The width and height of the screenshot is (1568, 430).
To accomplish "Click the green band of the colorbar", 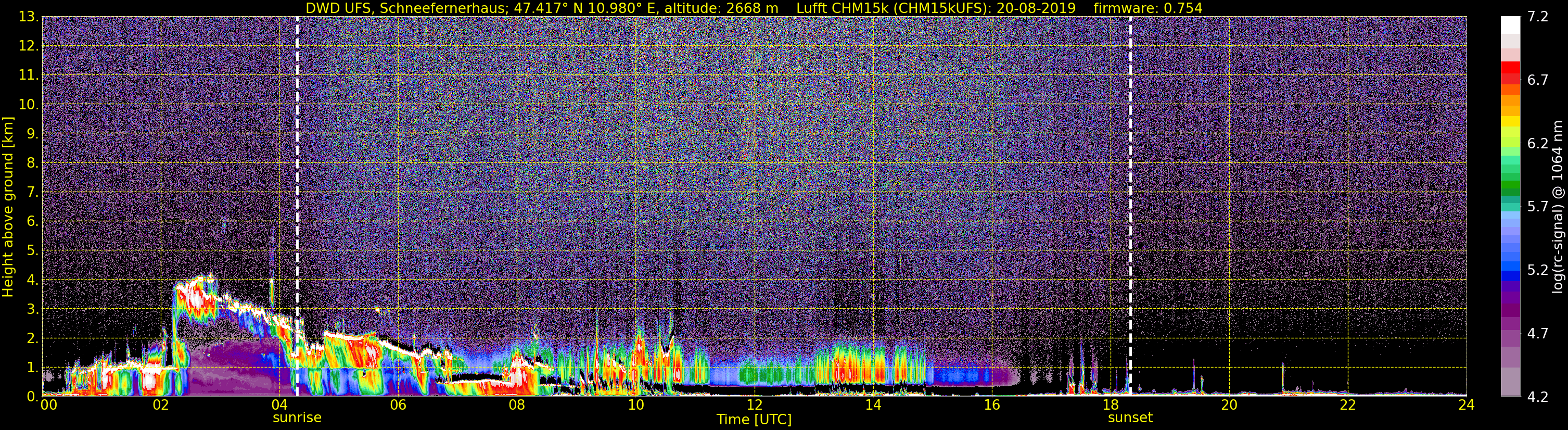I will 1510,186.
